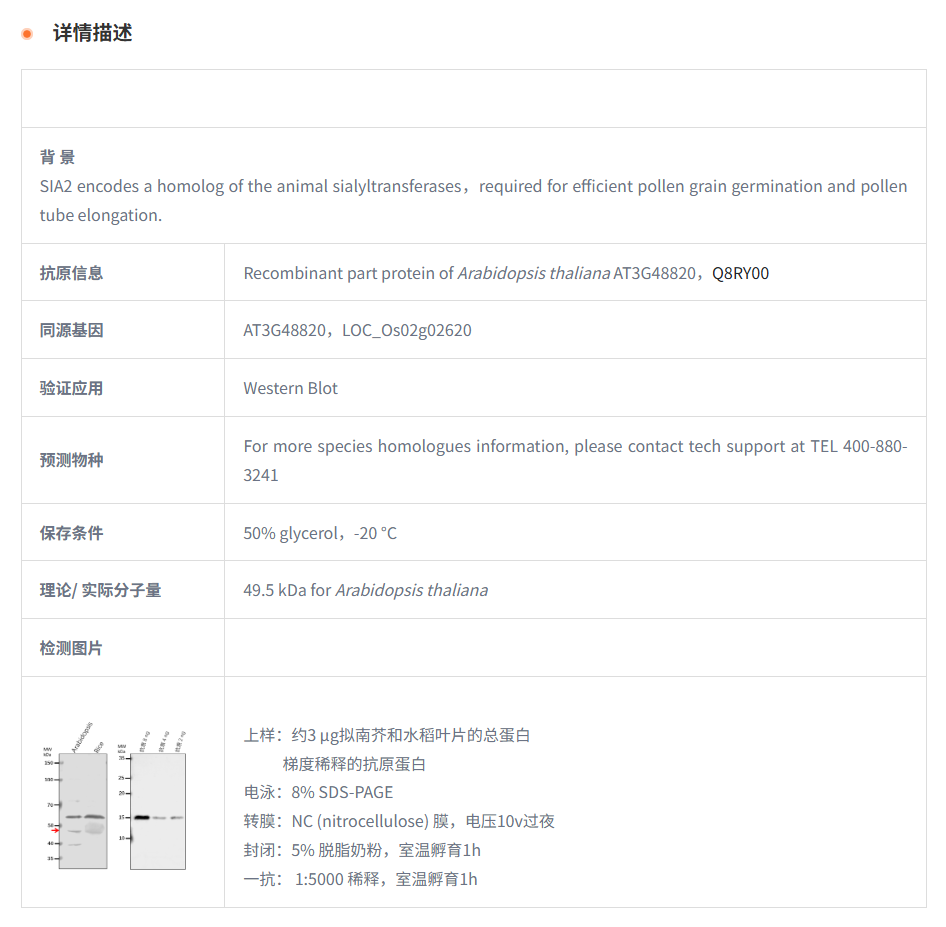The image size is (946, 927).
Task: Click the 50% glycerol storage text
Action: [x=319, y=533]
